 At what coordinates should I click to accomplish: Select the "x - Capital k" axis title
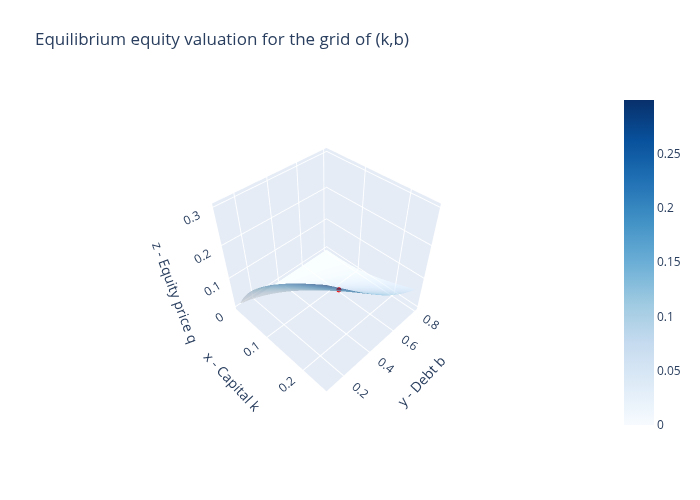pos(232,381)
